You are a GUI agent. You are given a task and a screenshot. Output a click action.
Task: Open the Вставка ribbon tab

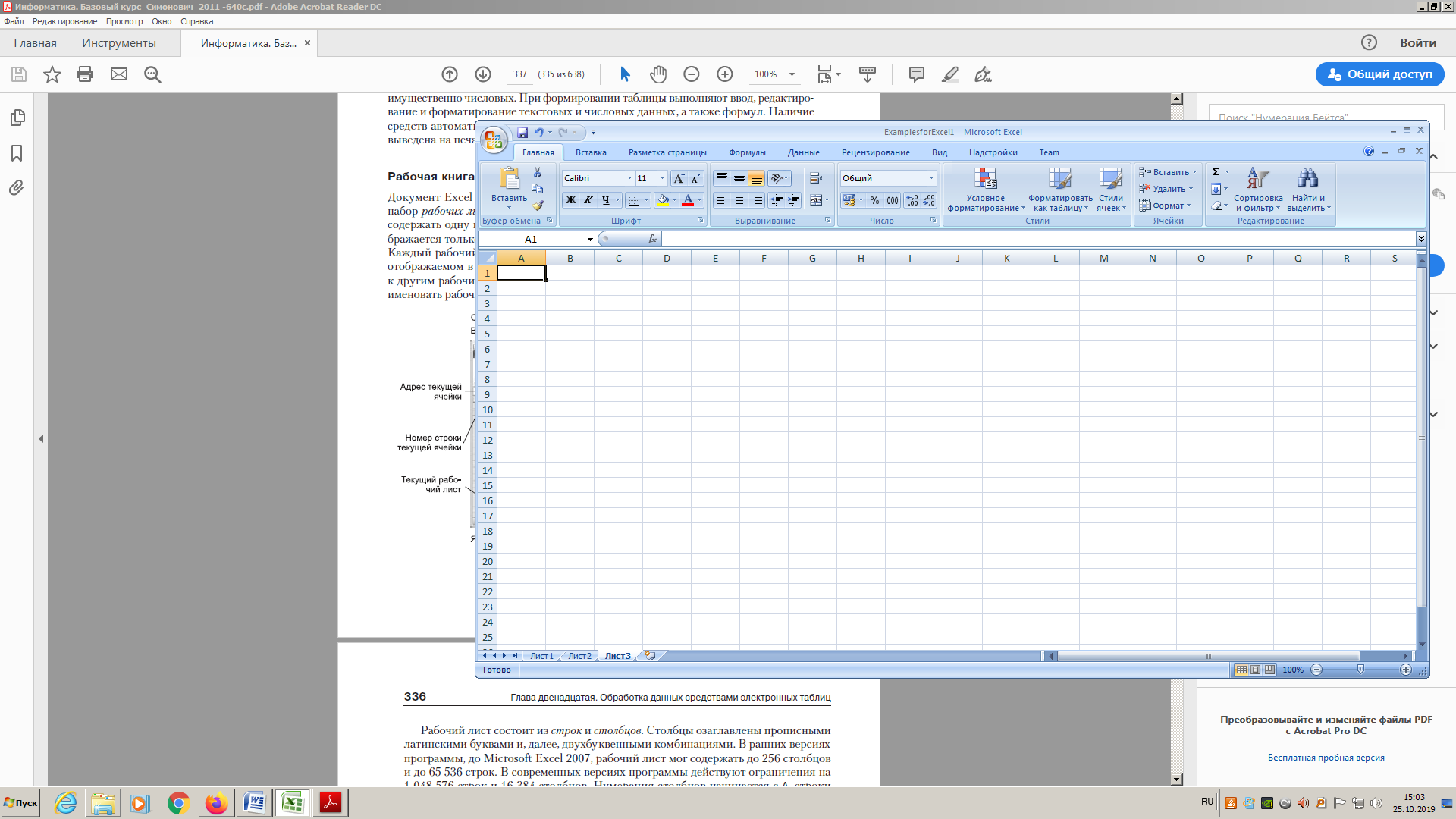[x=591, y=152]
